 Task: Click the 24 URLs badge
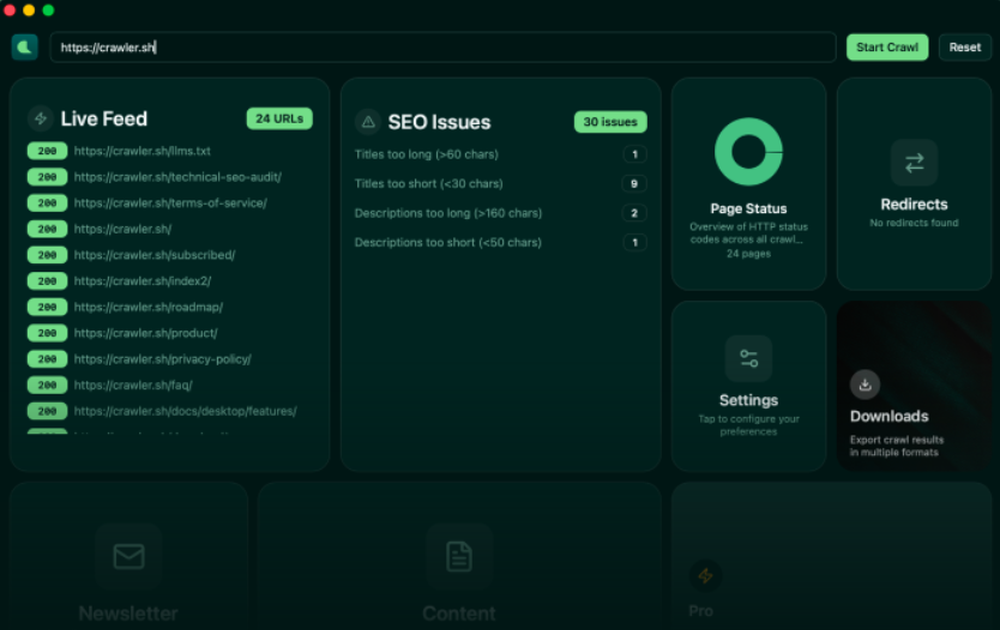(x=279, y=118)
